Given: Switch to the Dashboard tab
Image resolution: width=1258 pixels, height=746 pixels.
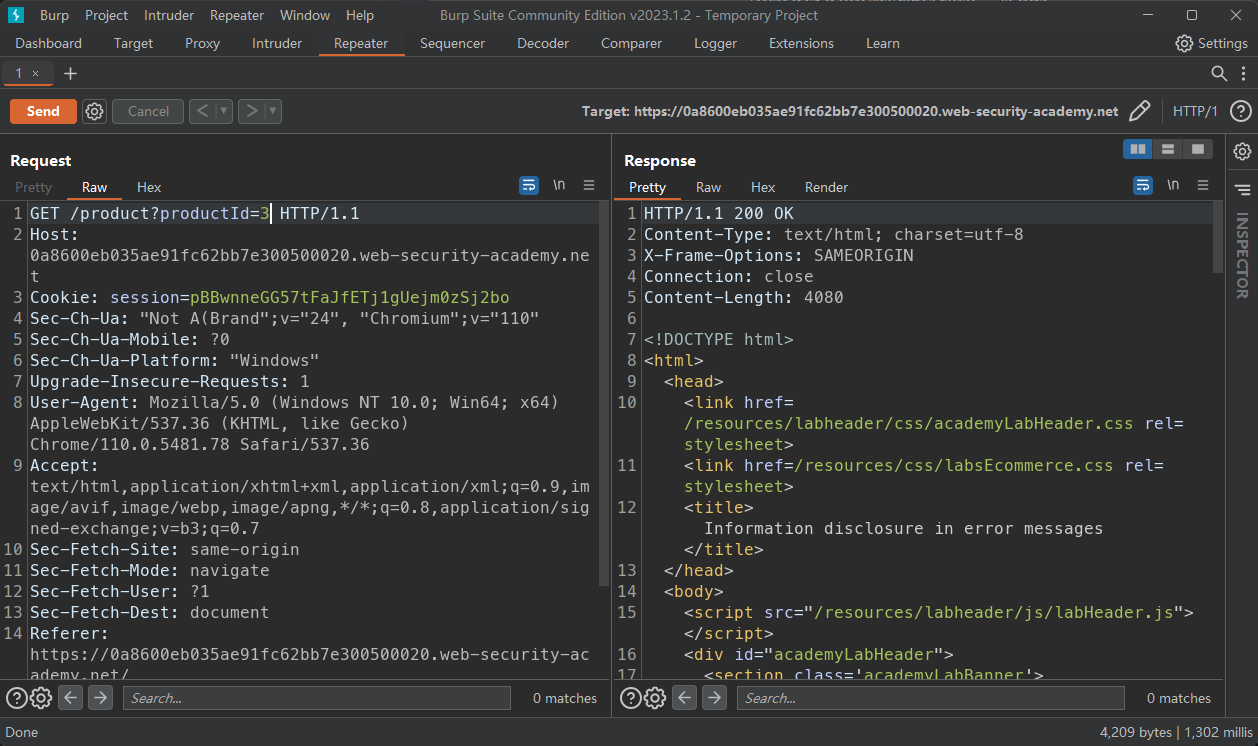Looking at the screenshot, I should tap(49, 43).
